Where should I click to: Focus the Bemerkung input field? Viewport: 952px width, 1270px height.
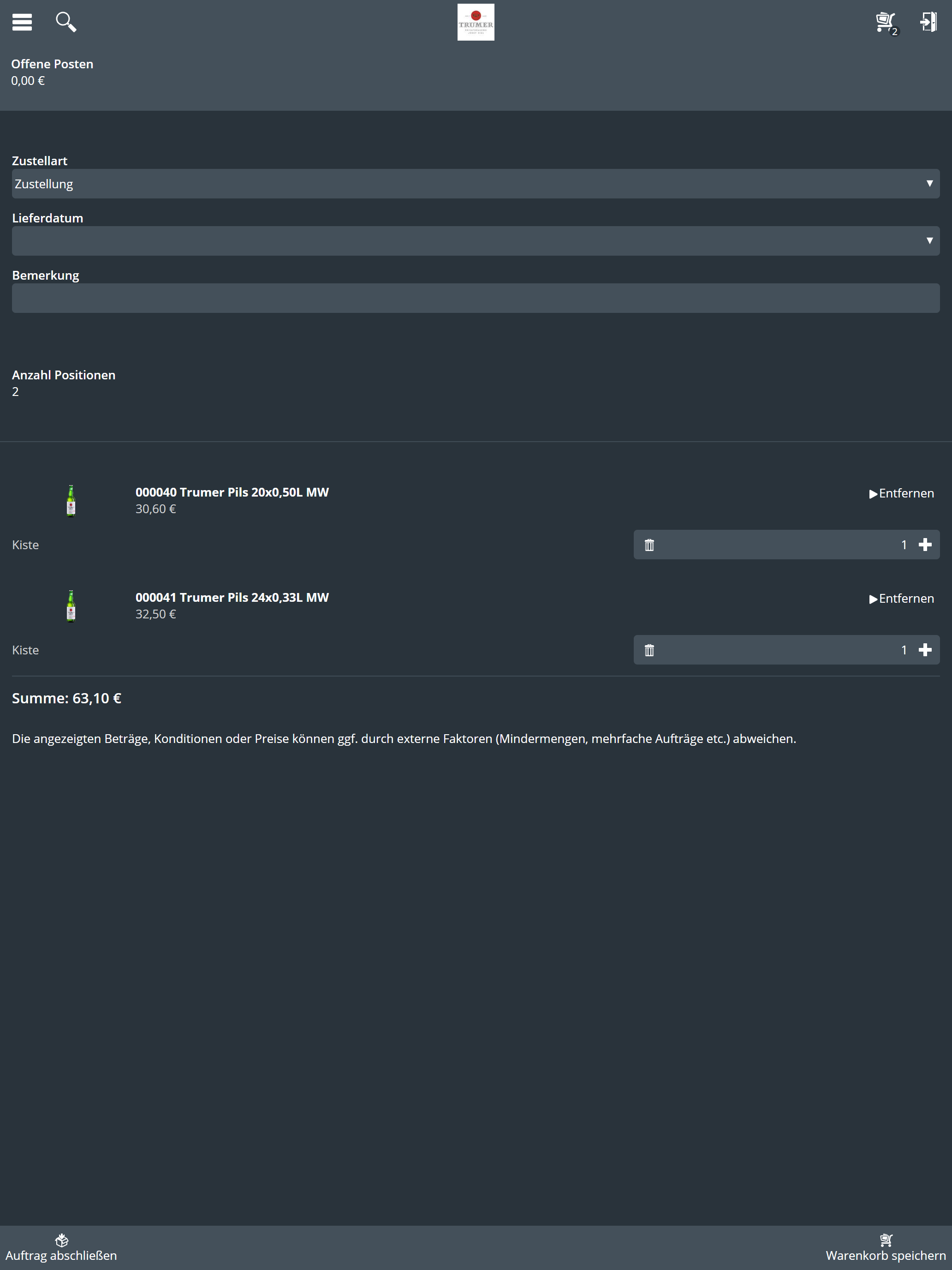[x=476, y=298]
